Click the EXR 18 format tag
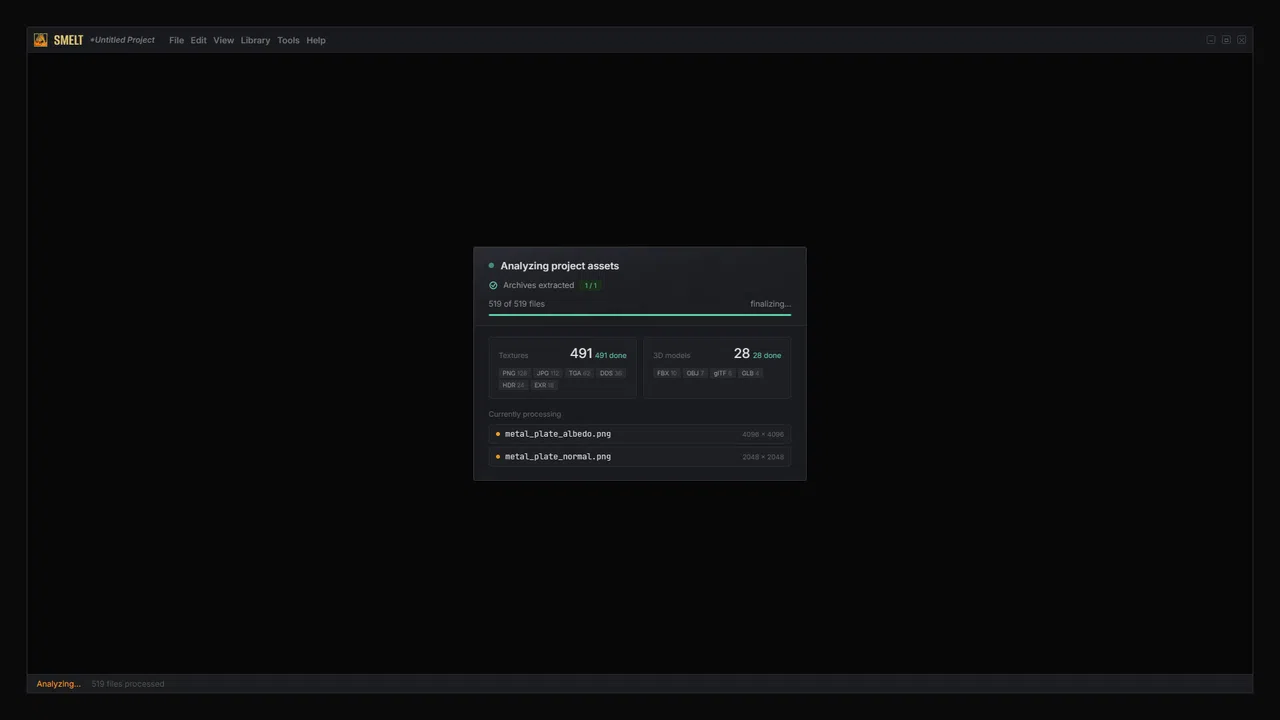Screen dimensions: 1280x720 tap(543, 385)
